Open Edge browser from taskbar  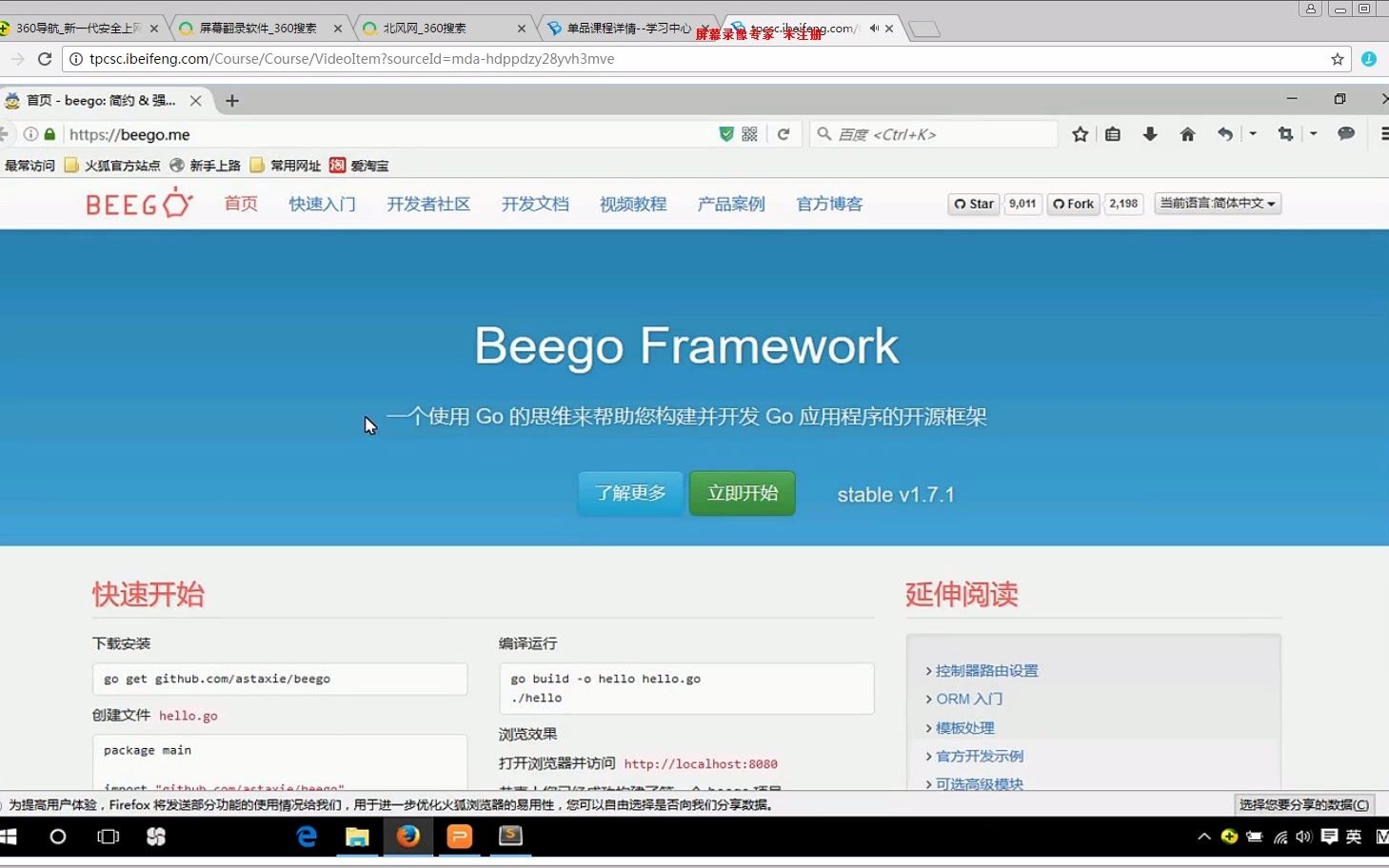click(x=307, y=837)
